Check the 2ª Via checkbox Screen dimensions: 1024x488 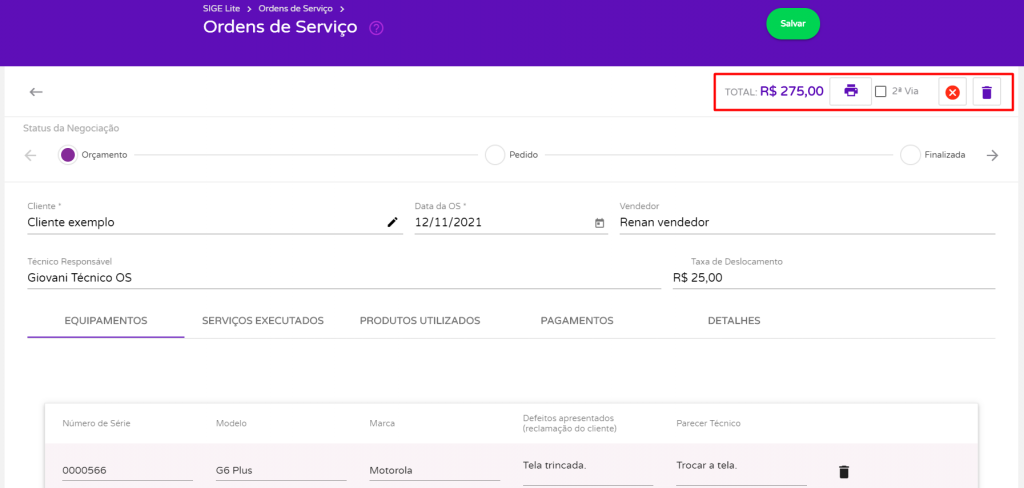click(x=880, y=91)
